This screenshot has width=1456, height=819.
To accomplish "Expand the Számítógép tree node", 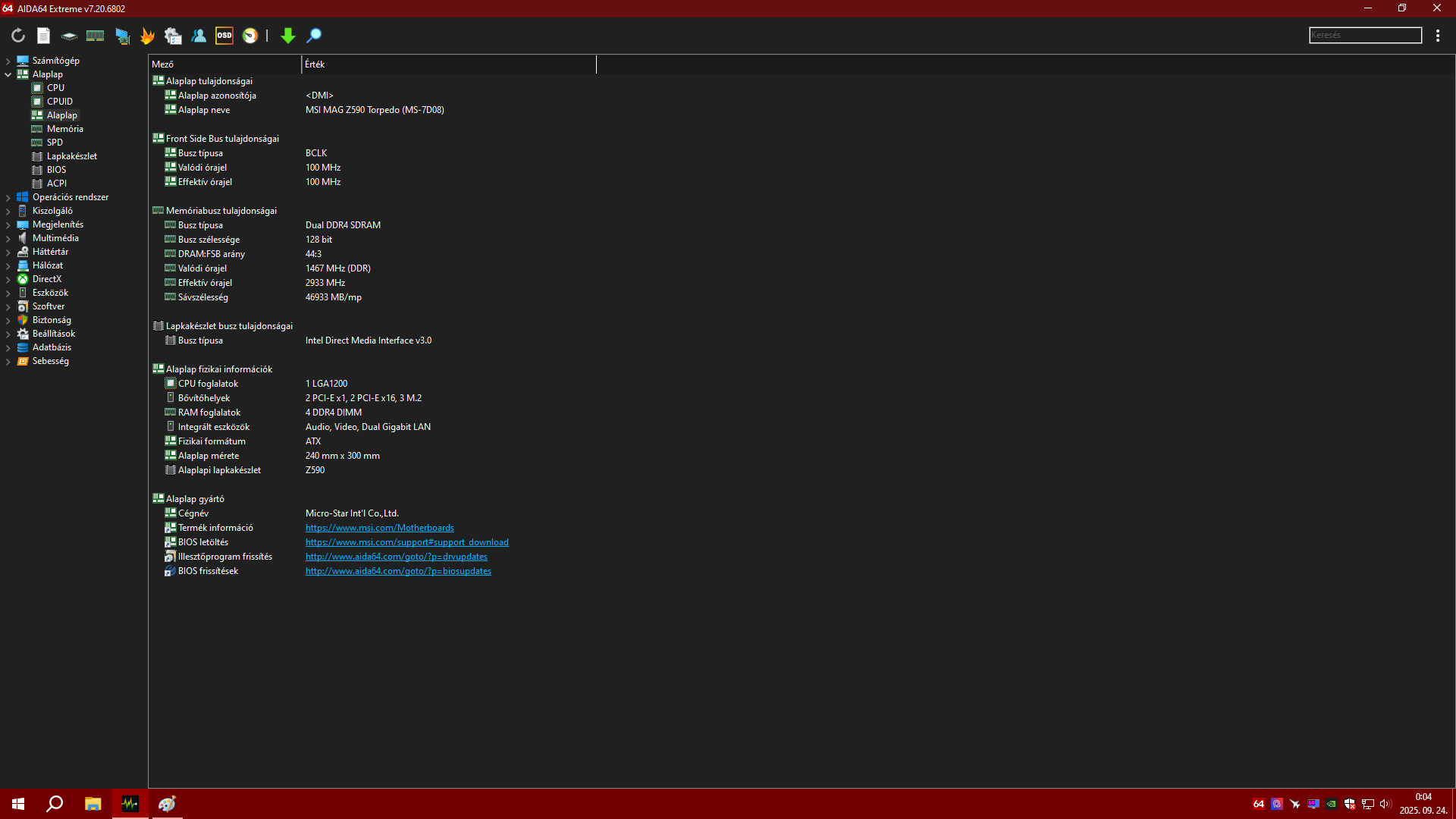I will (8, 61).
